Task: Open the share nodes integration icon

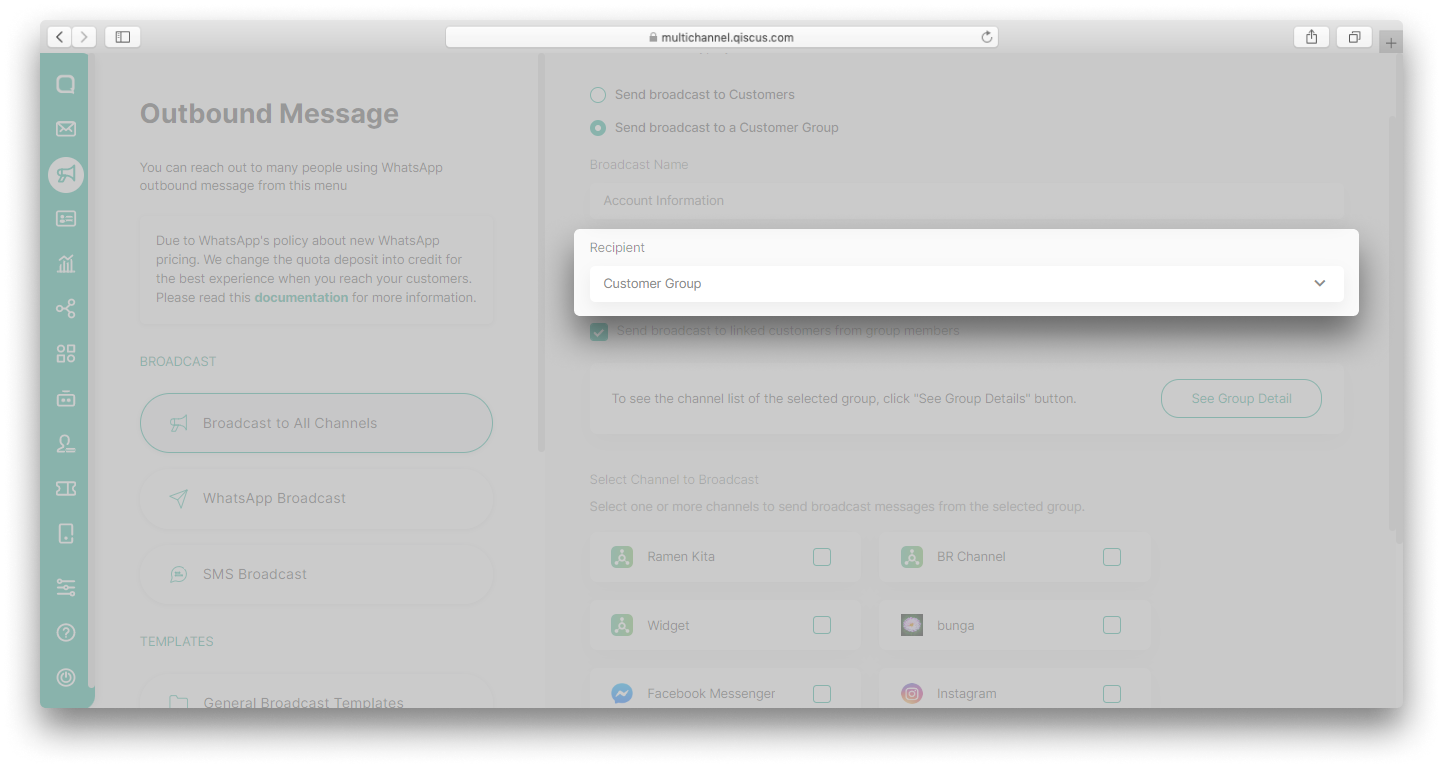Action: coord(66,309)
